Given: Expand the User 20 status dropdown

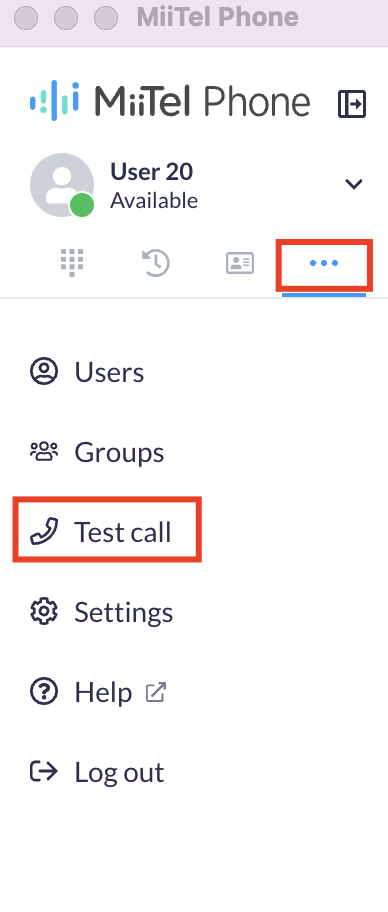Looking at the screenshot, I should click(x=354, y=184).
